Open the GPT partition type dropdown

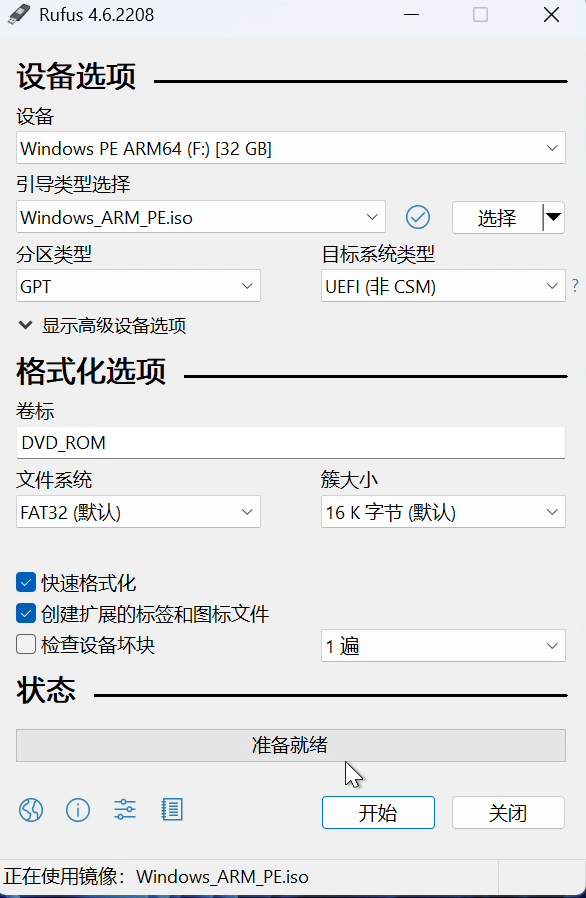(x=137, y=286)
